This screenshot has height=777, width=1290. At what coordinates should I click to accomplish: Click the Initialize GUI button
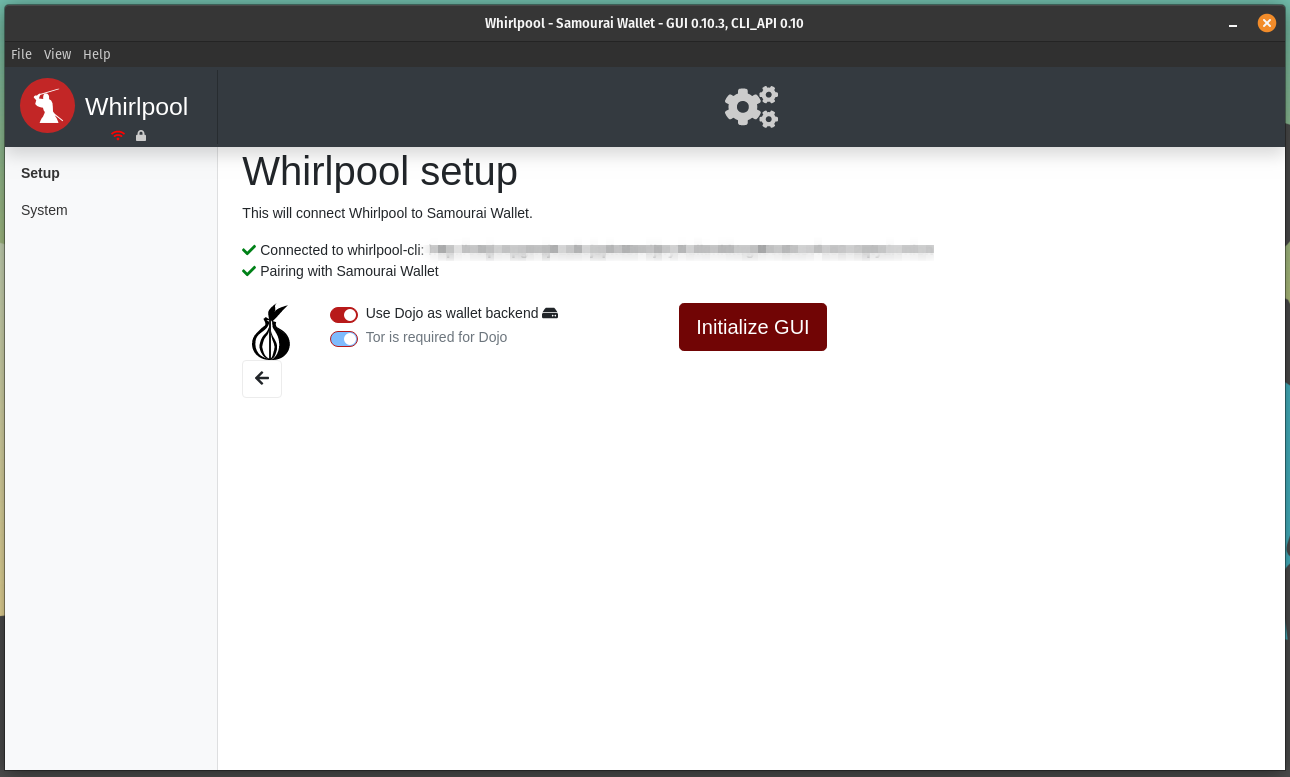(753, 327)
